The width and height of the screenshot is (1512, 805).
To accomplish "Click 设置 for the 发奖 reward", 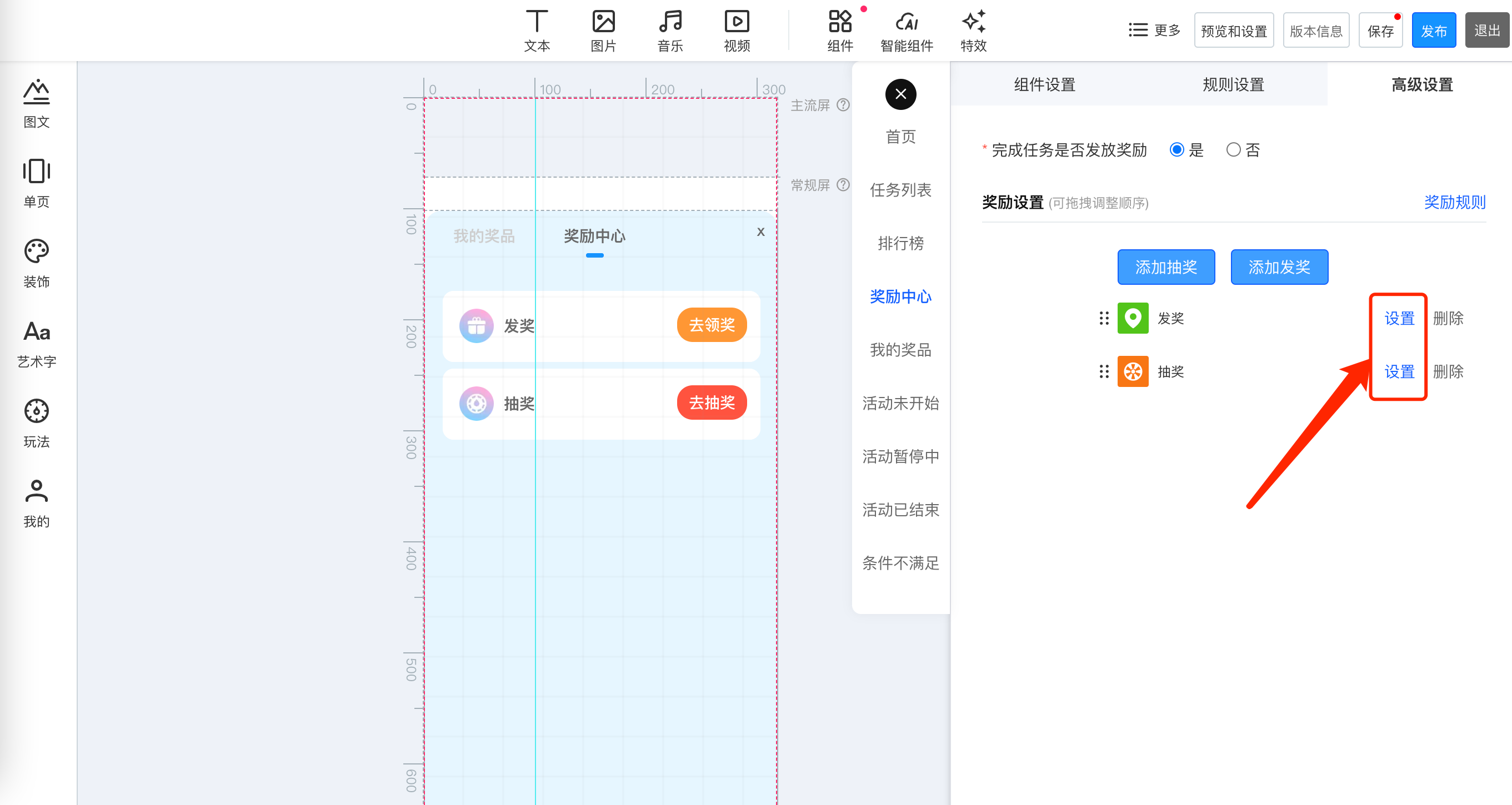I will (1399, 318).
